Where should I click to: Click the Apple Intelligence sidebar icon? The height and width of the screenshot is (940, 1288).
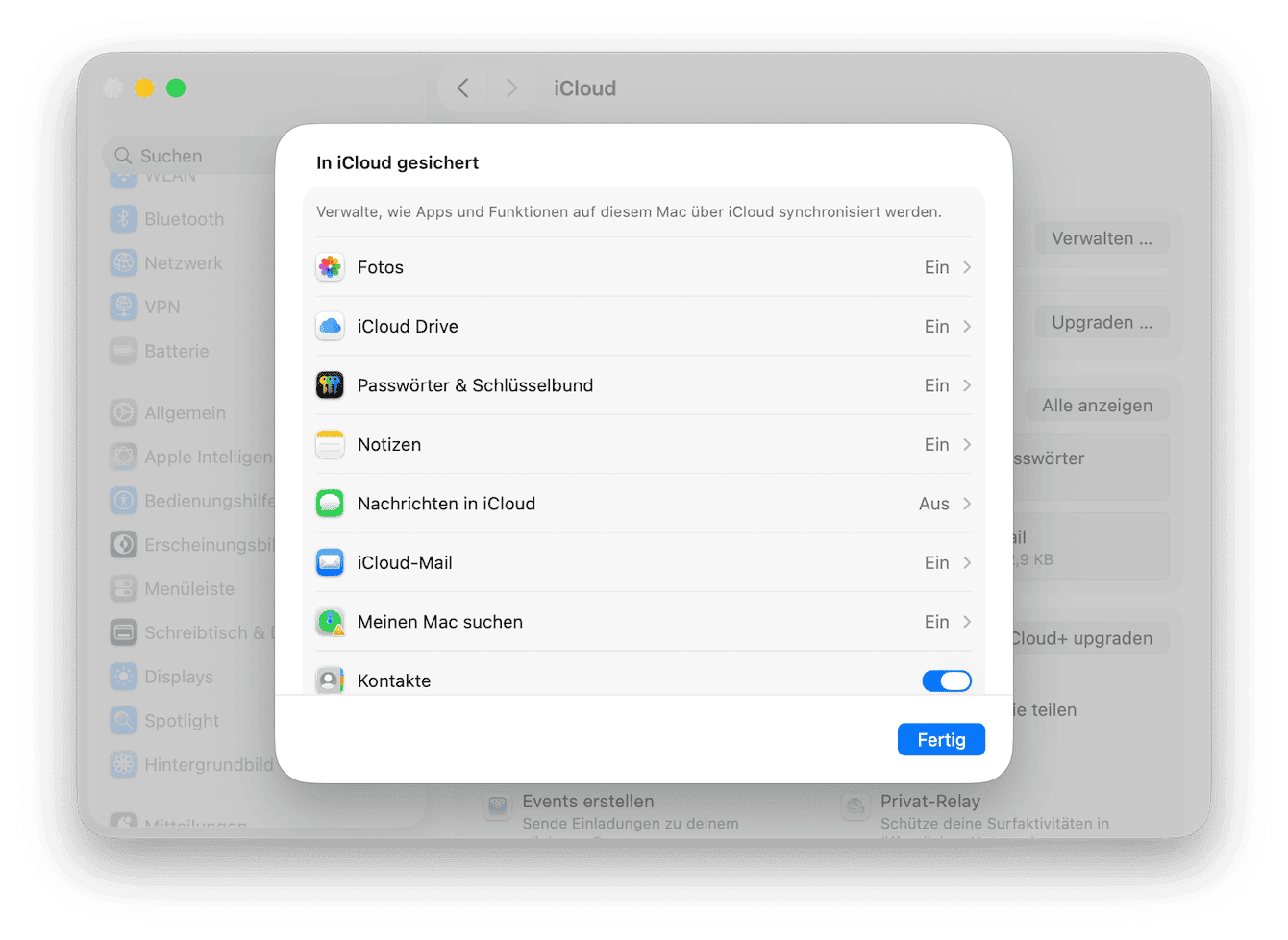pyautogui.click(x=124, y=458)
